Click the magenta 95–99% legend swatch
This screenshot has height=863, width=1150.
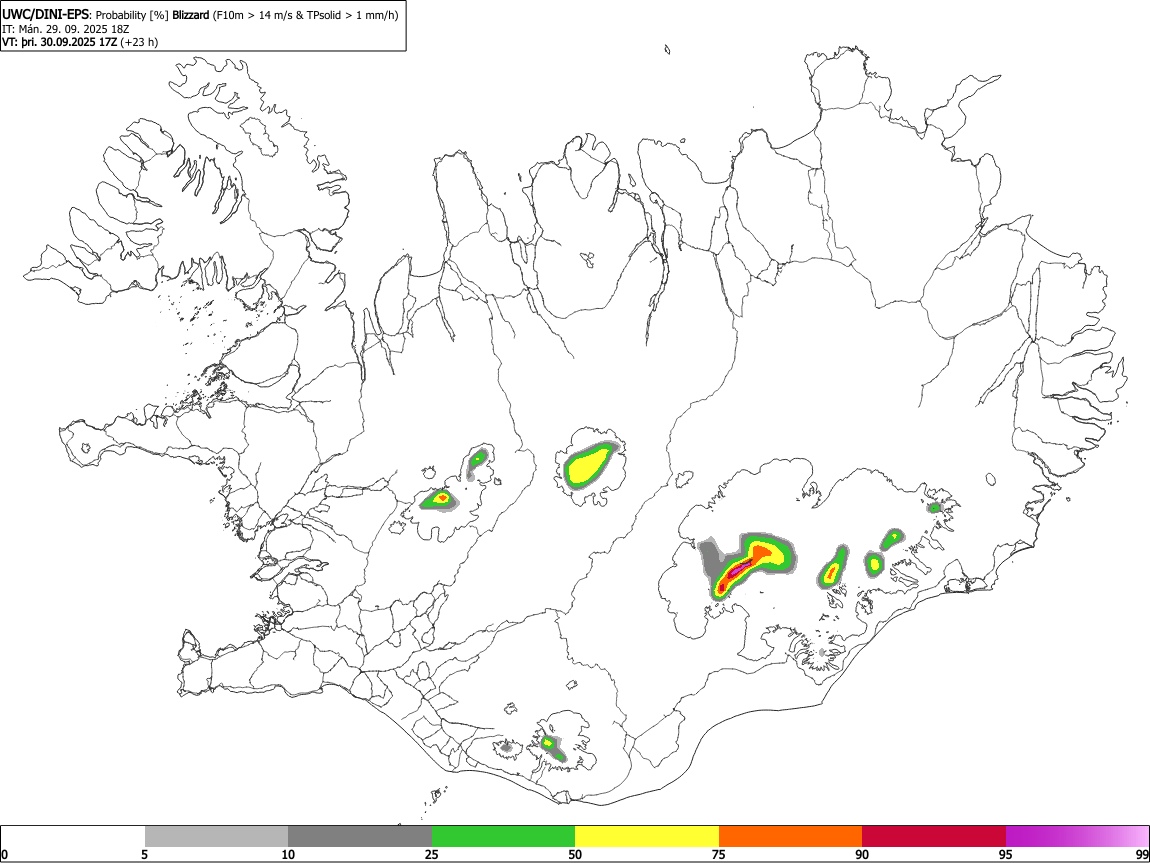(x=1077, y=837)
